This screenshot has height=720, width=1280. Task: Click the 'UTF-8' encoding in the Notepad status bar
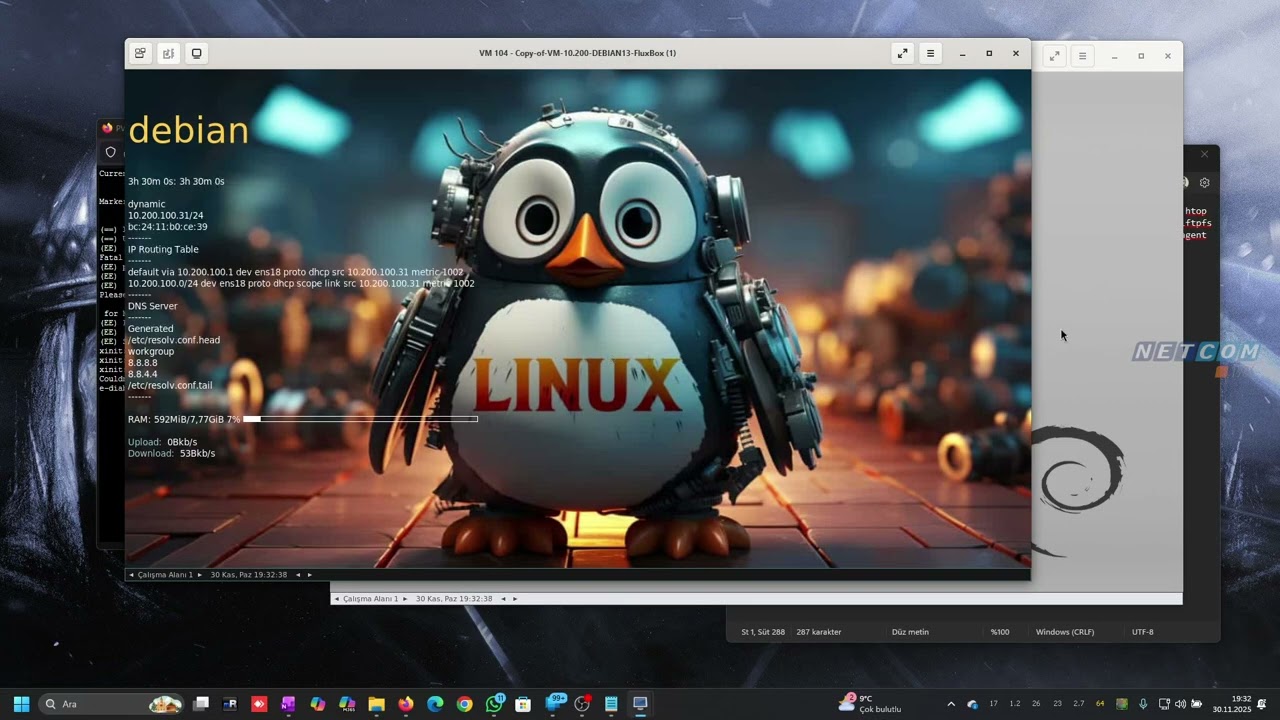click(1143, 632)
